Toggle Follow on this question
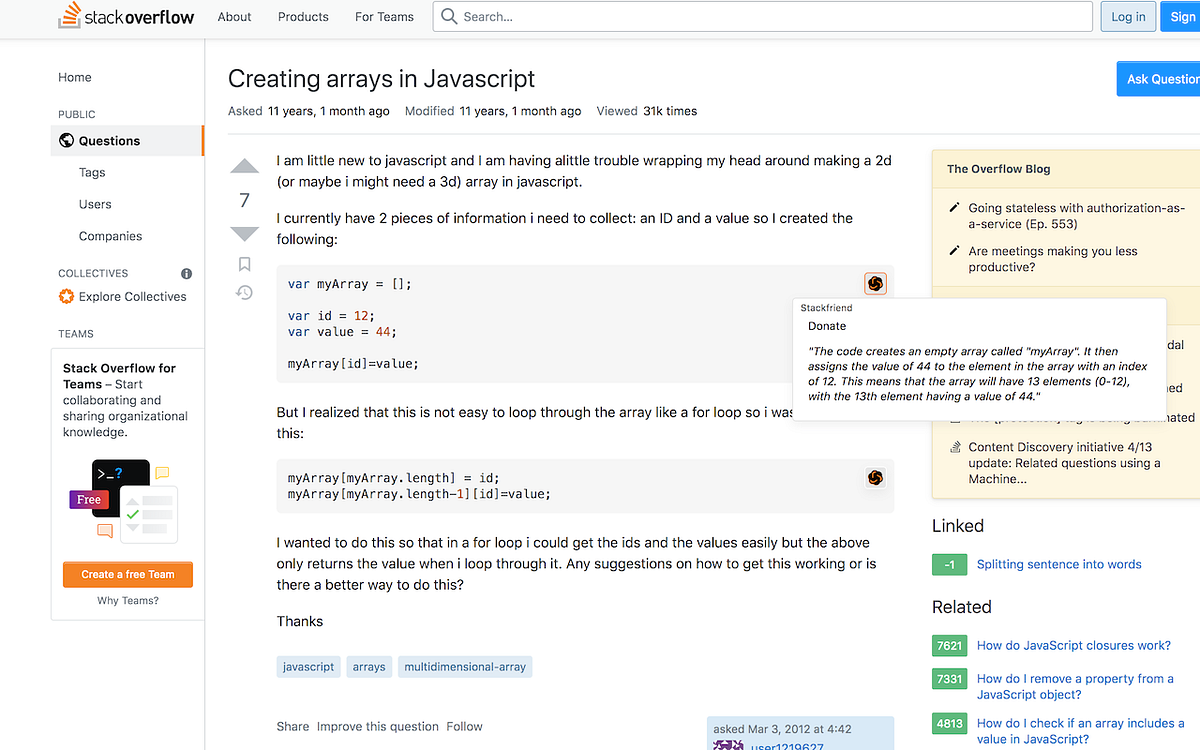Image resolution: width=1200 pixels, height=750 pixels. tap(464, 726)
